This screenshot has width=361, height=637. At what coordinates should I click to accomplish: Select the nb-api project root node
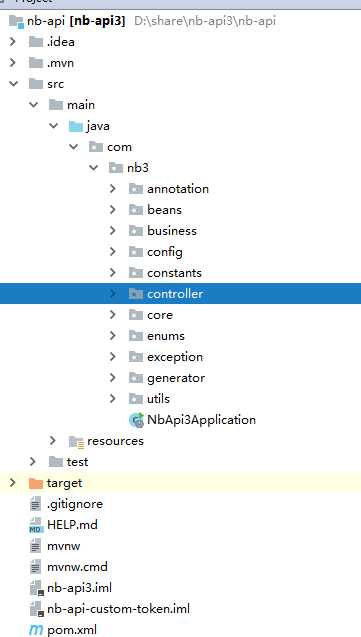click(76, 21)
